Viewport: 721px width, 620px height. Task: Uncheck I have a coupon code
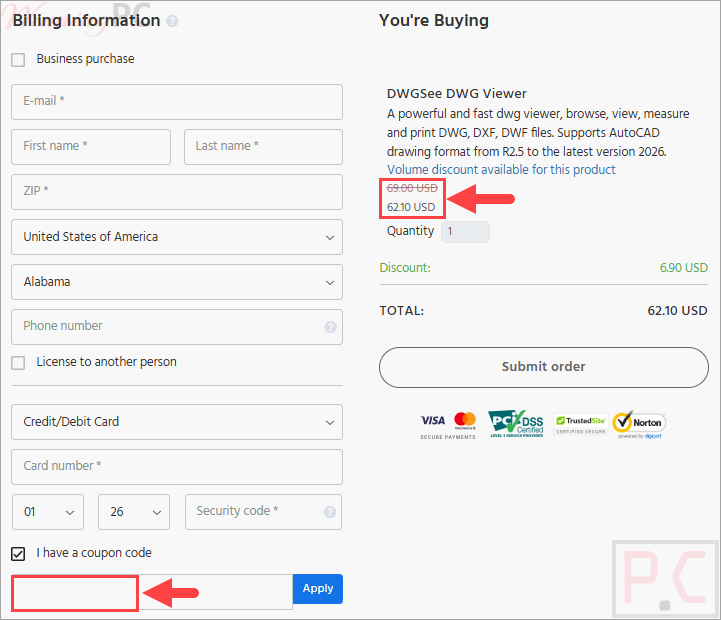(x=18, y=554)
